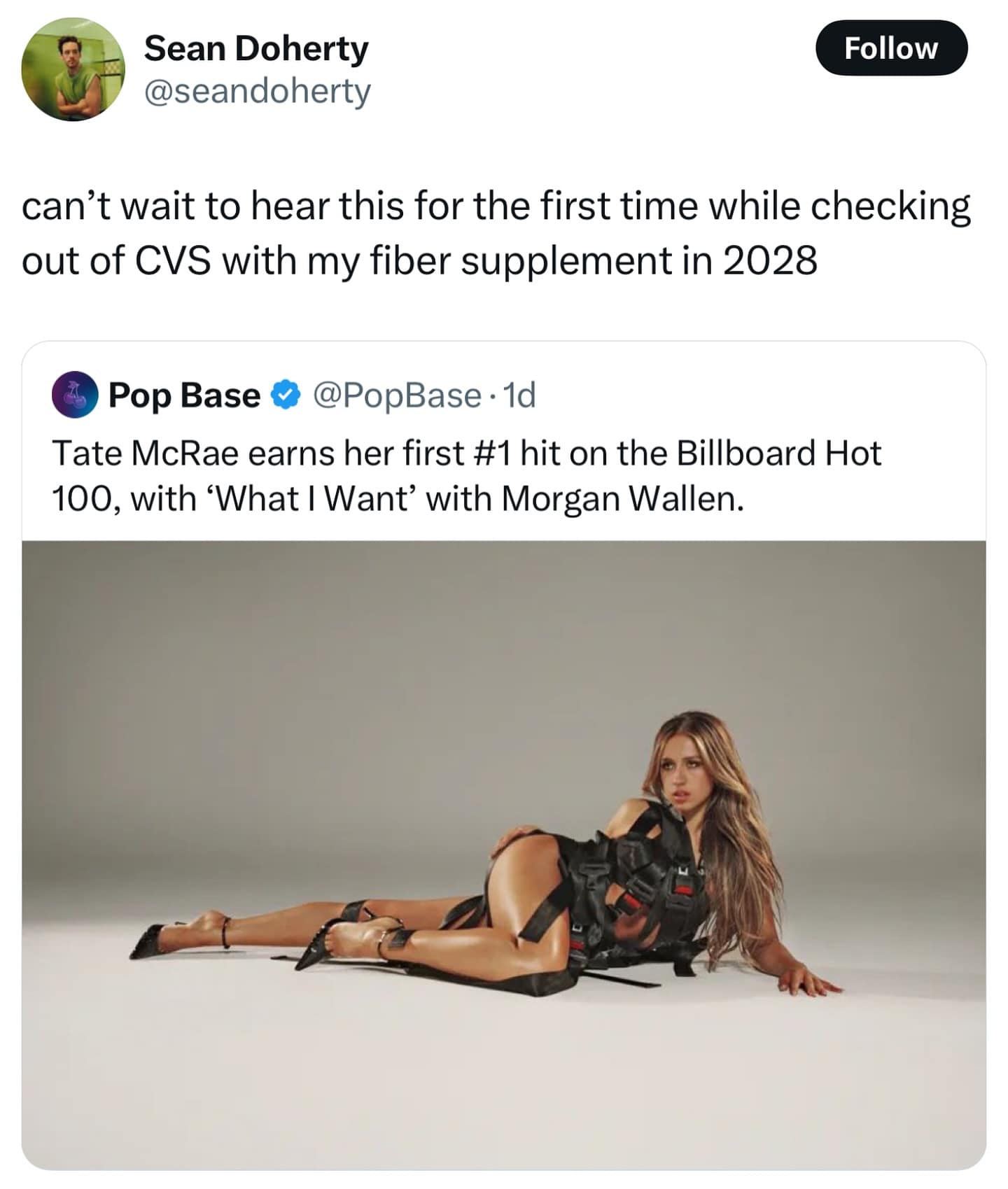This screenshot has width=1008, height=1189.
Task: Click the word CVS in the tweet
Action: click(x=172, y=261)
